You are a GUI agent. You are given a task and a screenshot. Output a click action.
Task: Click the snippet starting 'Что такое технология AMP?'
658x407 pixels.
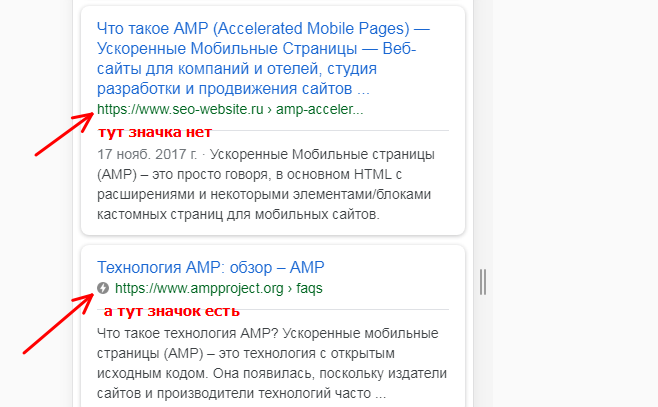(272, 363)
